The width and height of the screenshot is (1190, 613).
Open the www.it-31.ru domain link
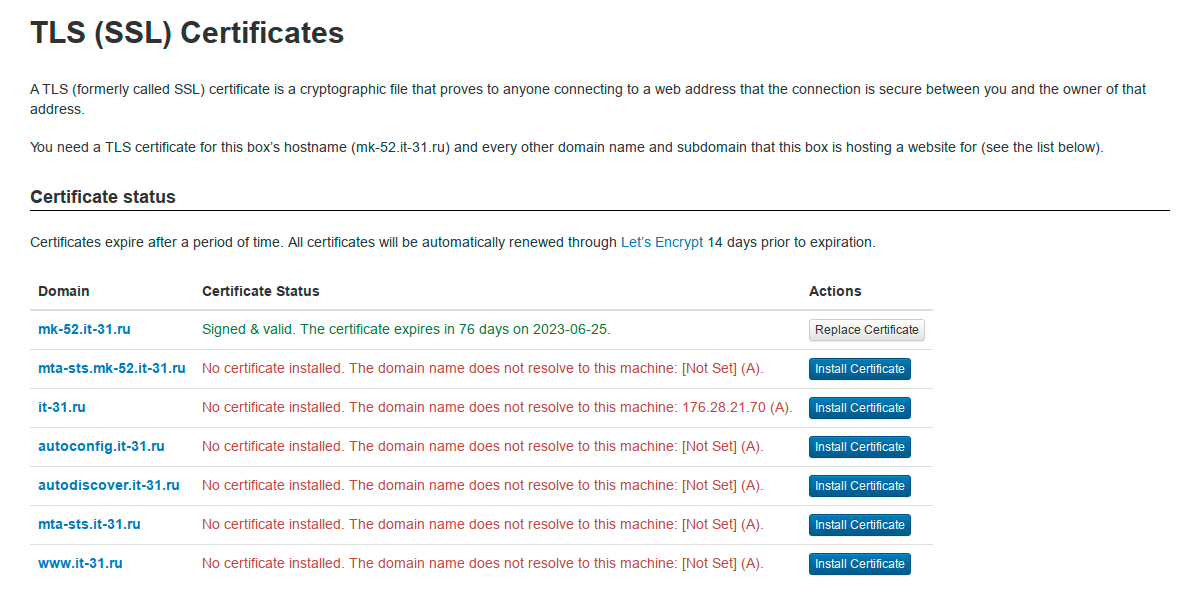(80, 563)
